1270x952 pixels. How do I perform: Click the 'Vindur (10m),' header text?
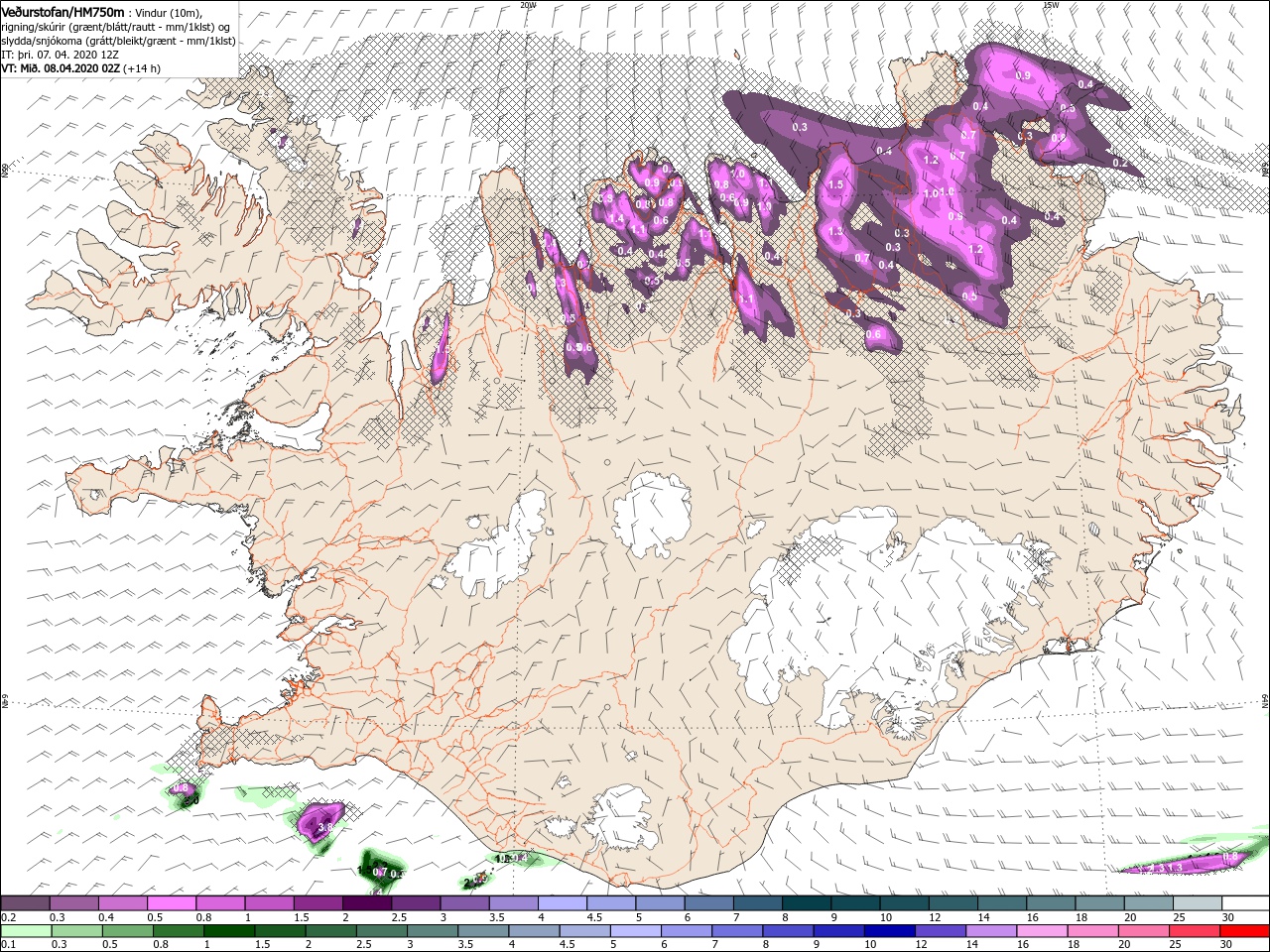pyautogui.click(x=169, y=13)
